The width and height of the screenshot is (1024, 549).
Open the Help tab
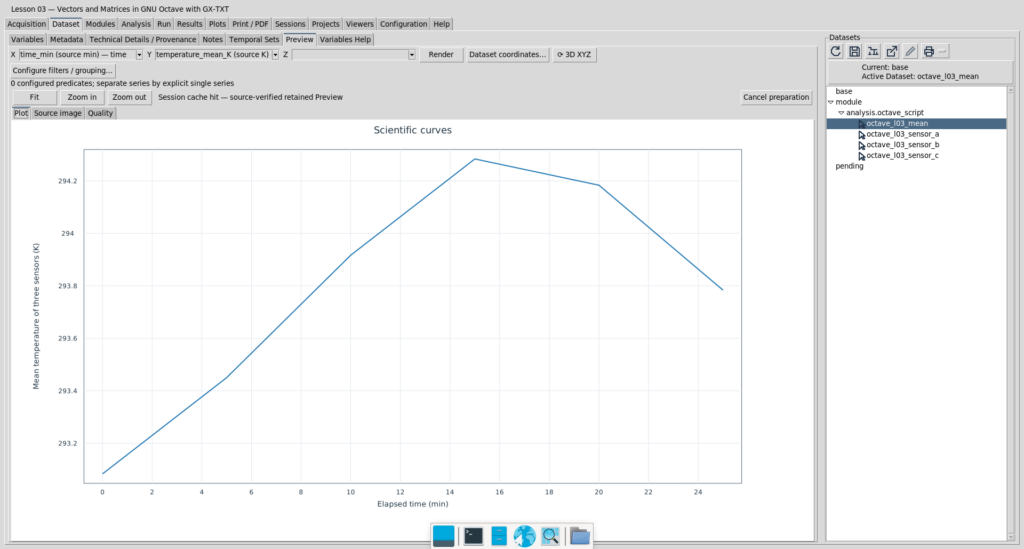point(441,24)
